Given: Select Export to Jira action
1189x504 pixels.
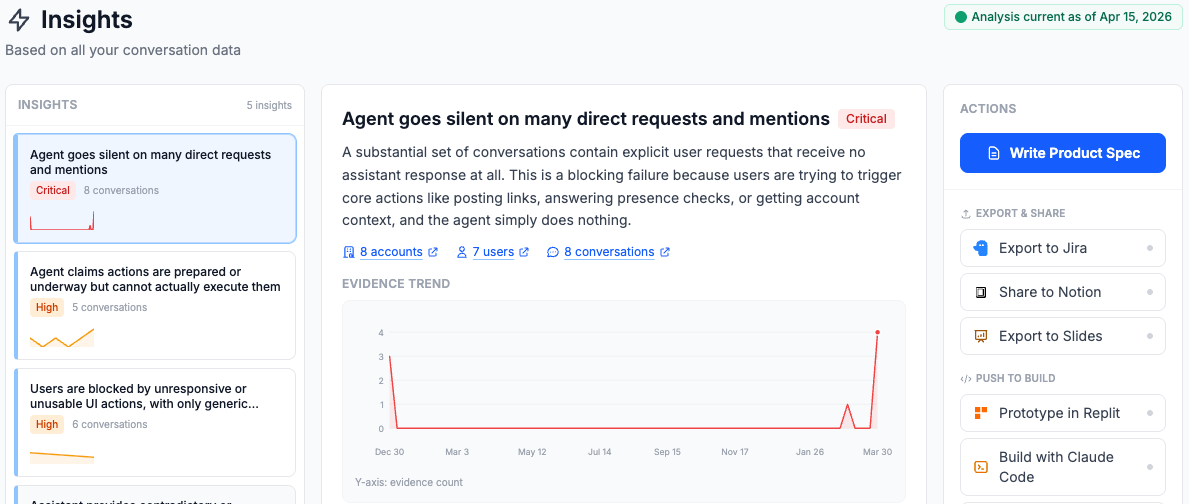Looking at the screenshot, I should pyautogui.click(x=1062, y=248).
